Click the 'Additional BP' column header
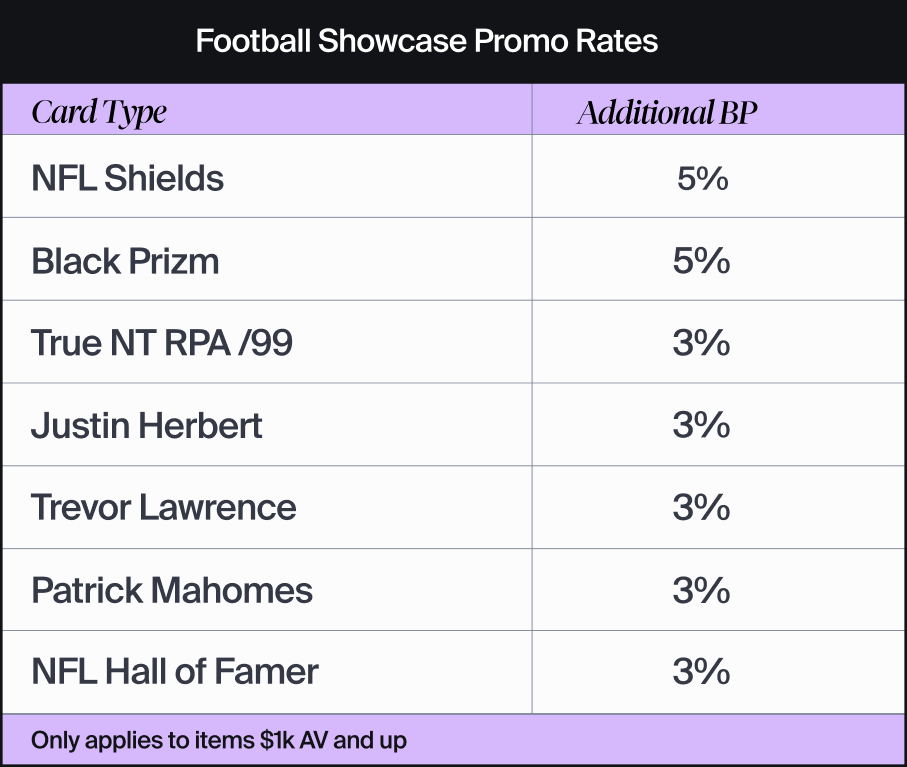Screen dimensions: 907x767 point(667,112)
